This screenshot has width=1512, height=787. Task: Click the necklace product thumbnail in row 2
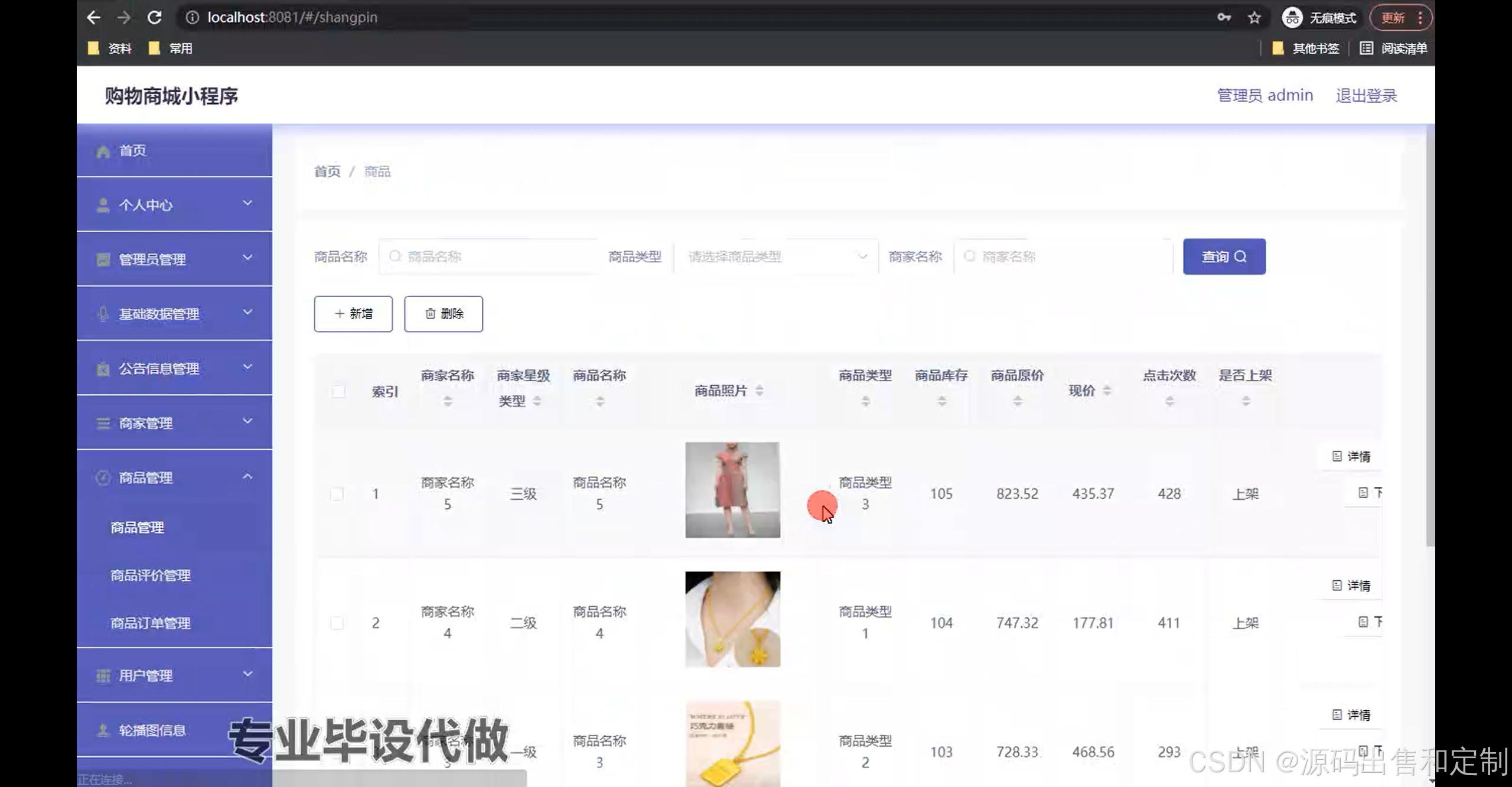tap(732, 619)
